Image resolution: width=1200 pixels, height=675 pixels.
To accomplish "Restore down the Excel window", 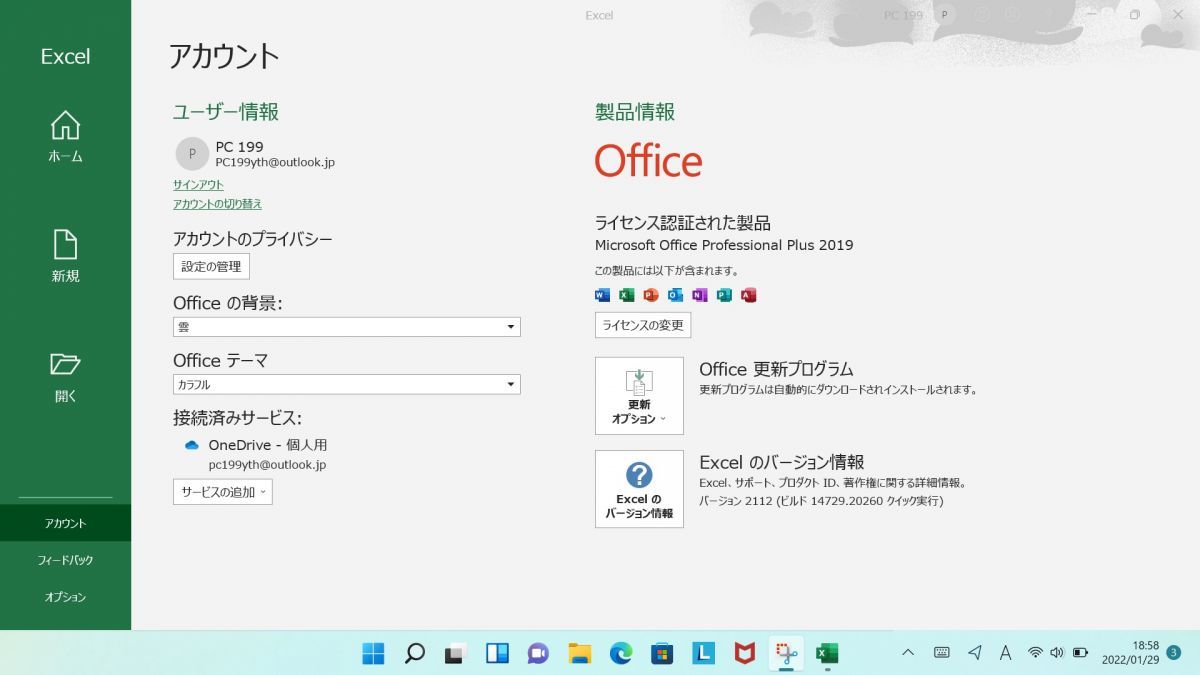I will tap(1135, 15).
